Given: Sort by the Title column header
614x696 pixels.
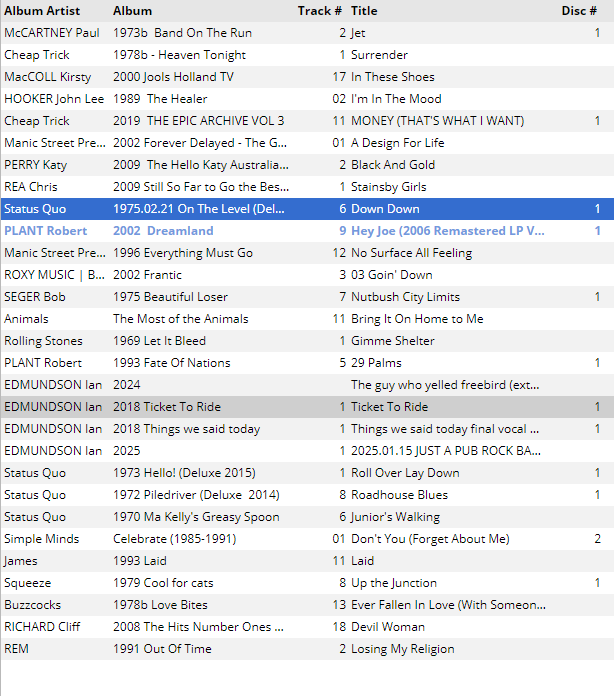Looking at the screenshot, I should [364, 11].
